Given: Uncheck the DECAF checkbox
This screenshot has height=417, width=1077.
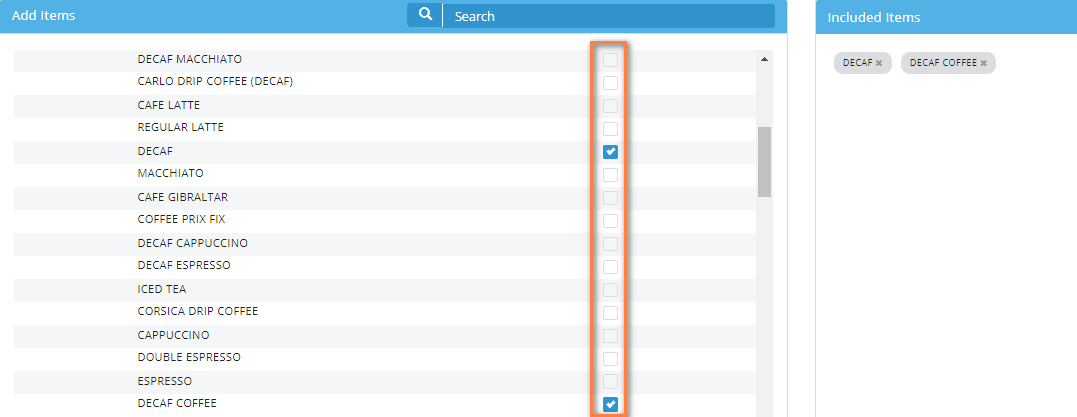Looking at the screenshot, I should click(610, 152).
